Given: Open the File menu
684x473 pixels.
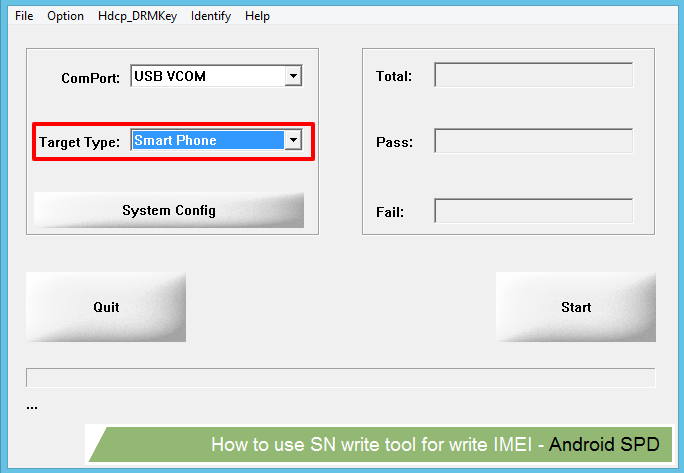Looking at the screenshot, I should [x=24, y=16].
